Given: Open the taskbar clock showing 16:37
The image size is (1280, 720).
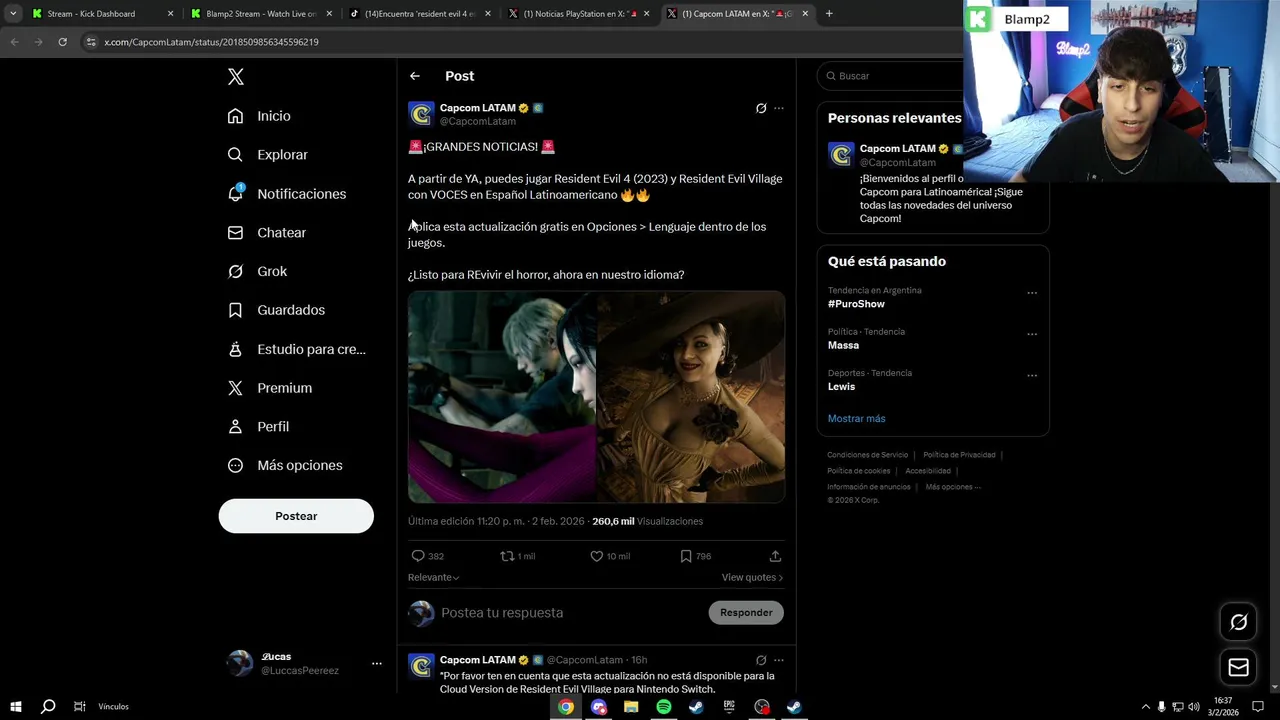Looking at the screenshot, I should (x=1222, y=707).
